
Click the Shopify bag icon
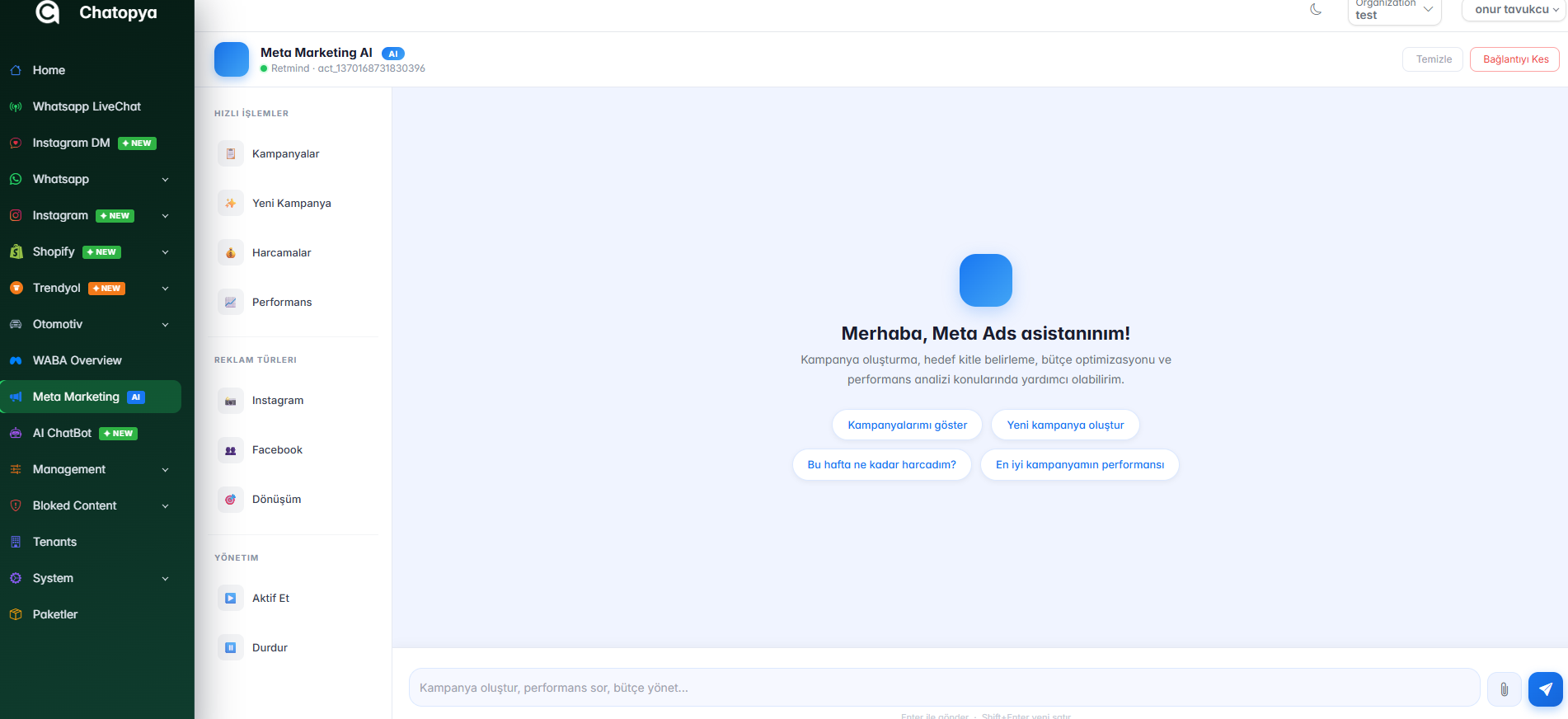click(16, 251)
